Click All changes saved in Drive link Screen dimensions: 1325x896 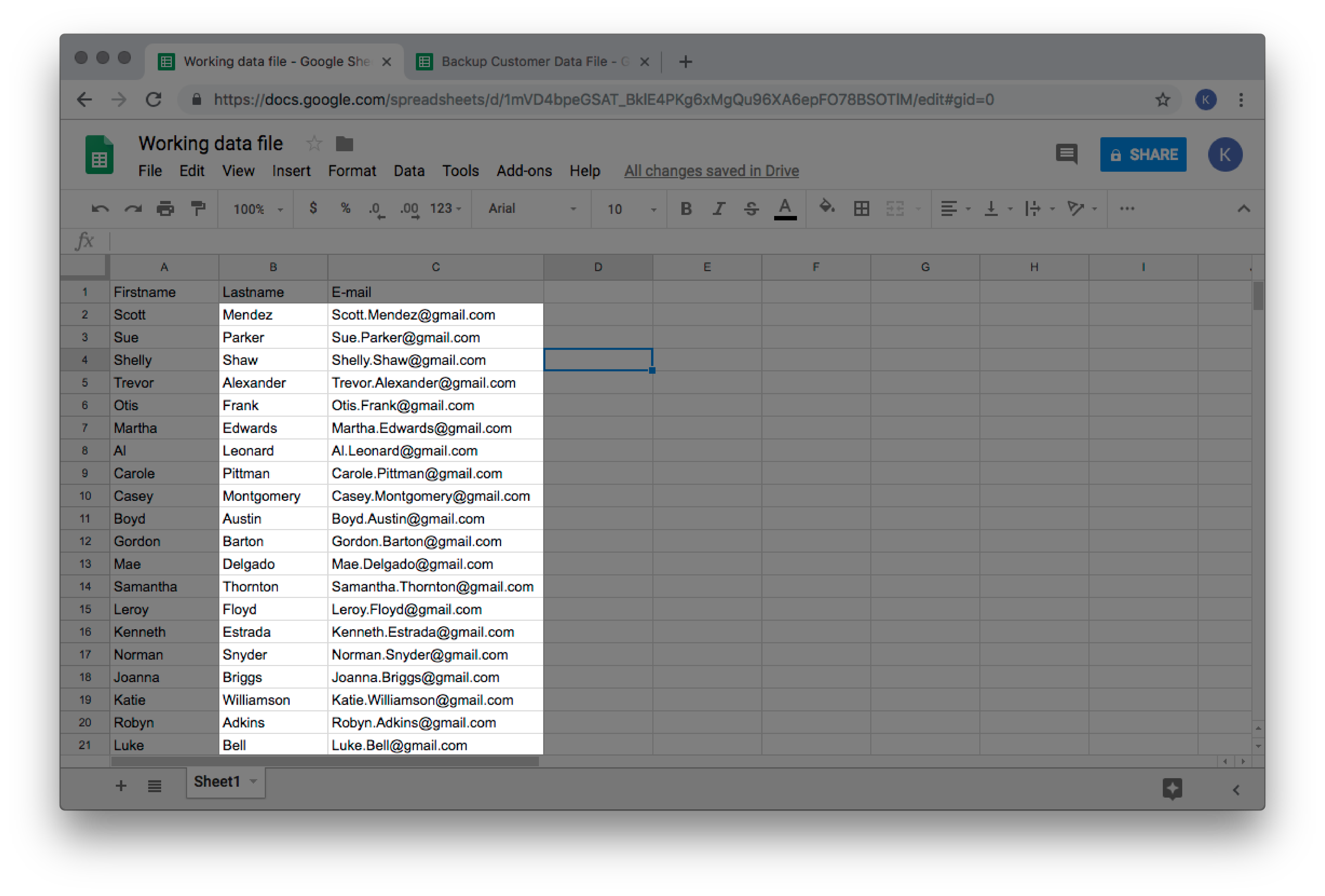coord(711,171)
